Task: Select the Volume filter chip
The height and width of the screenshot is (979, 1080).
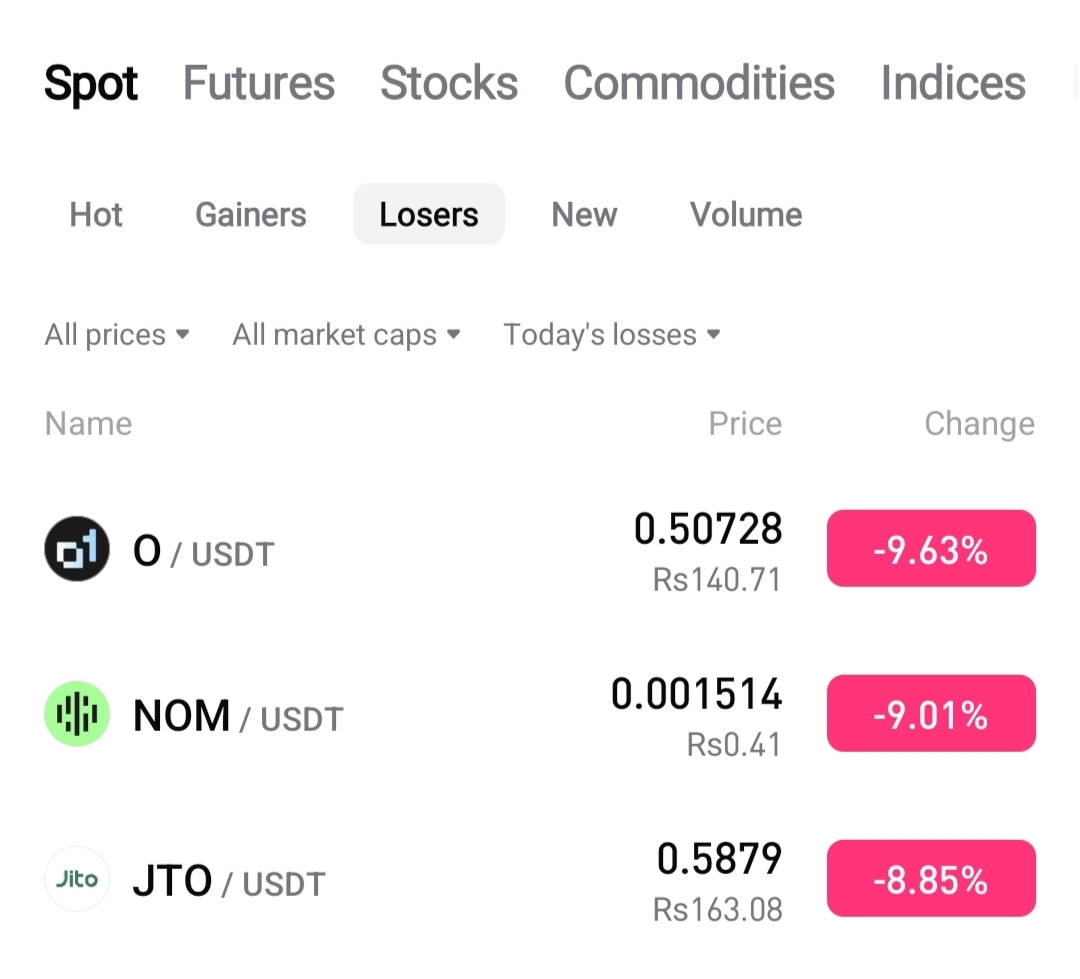Action: coord(746,214)
